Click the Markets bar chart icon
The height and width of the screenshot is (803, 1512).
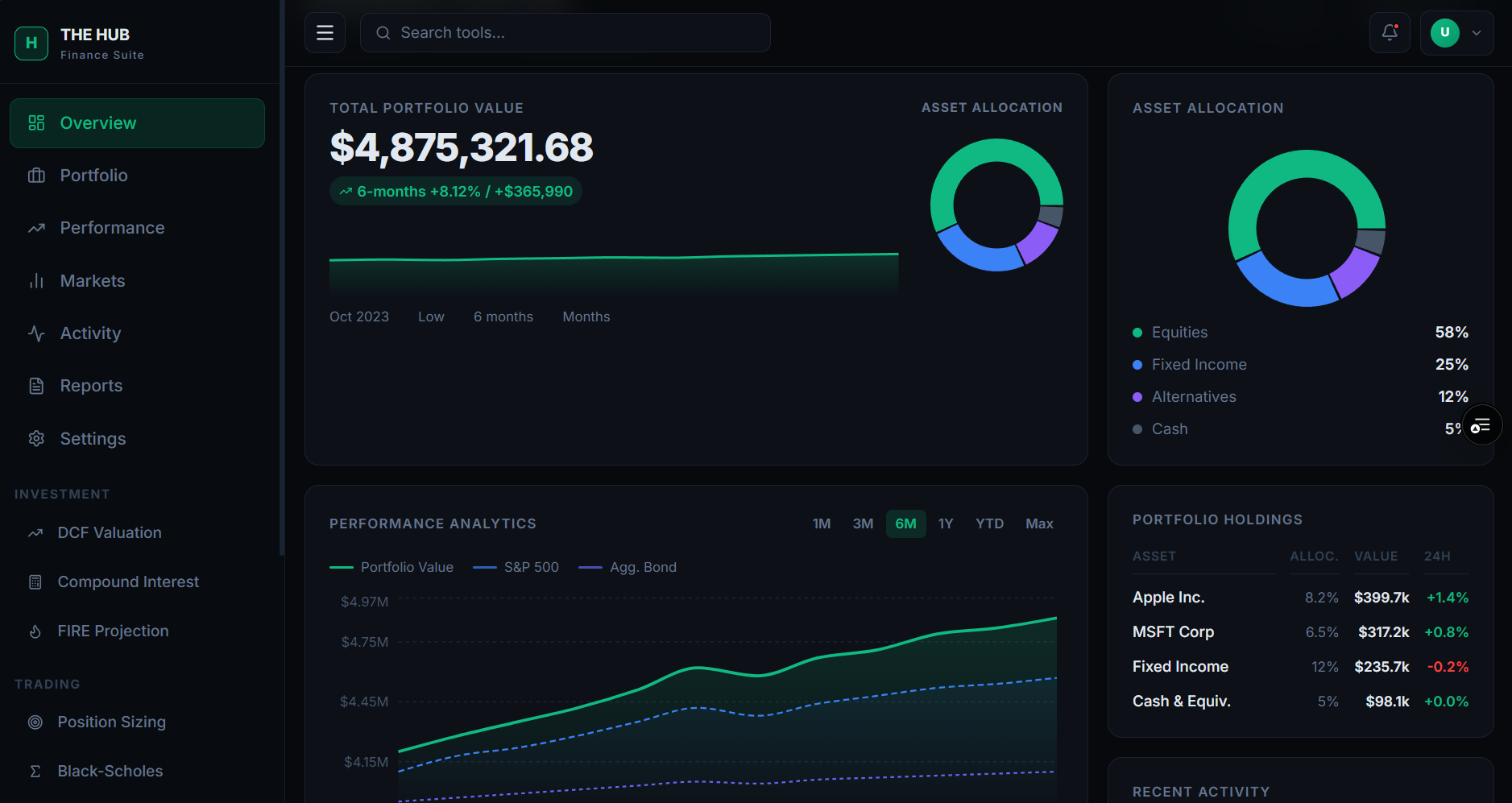(36, 281)
